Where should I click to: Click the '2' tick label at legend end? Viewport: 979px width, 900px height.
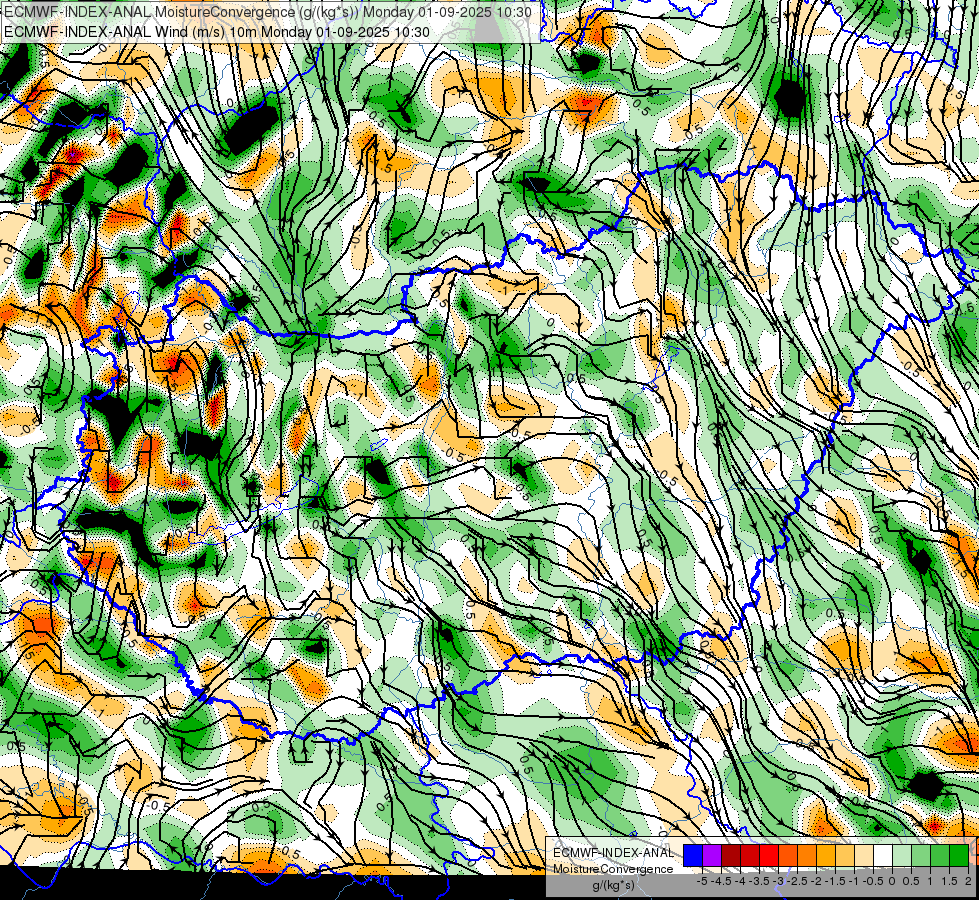(x=968, y=881)
